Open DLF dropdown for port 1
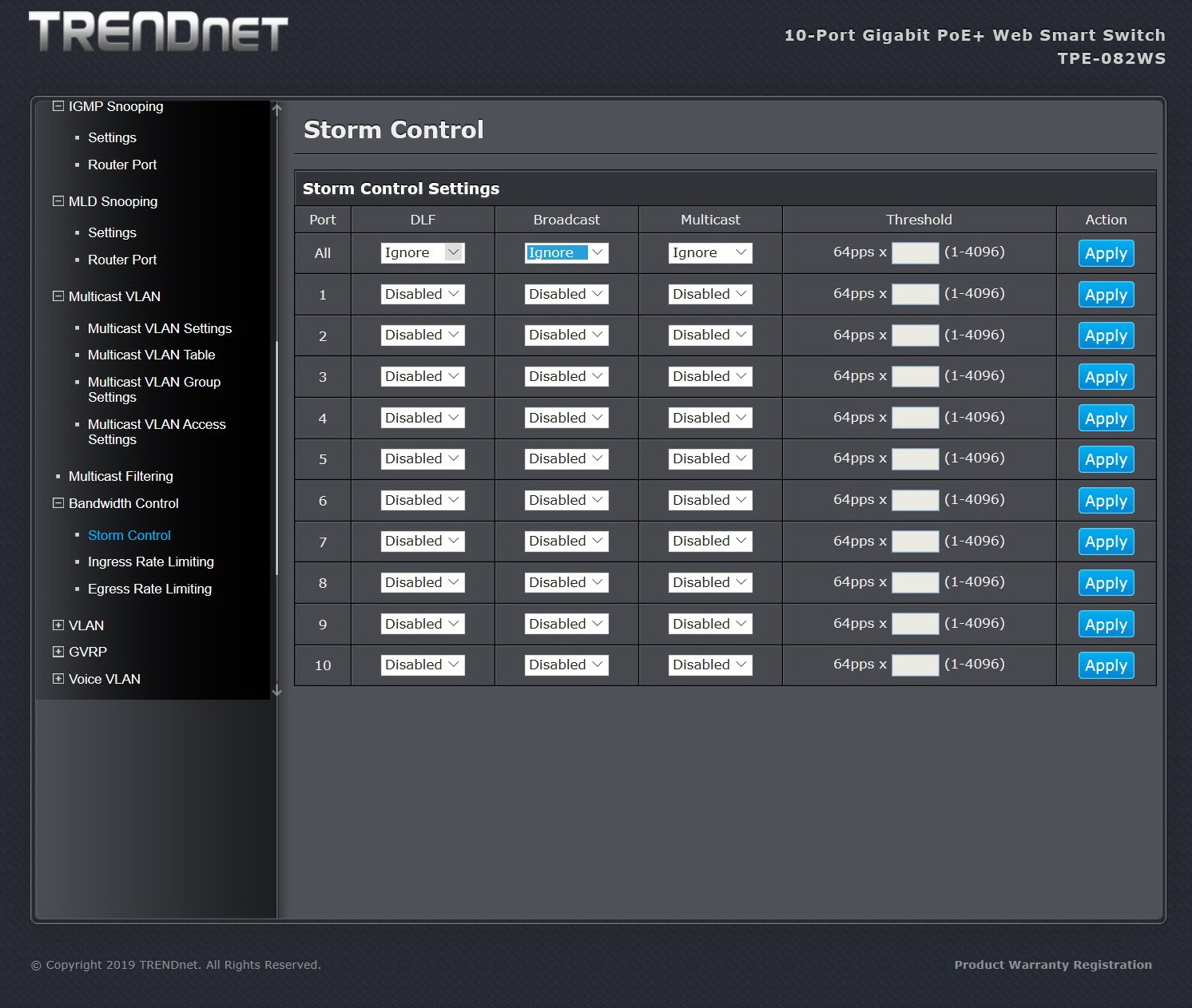 pyautogui.click(x=423, y=294)
